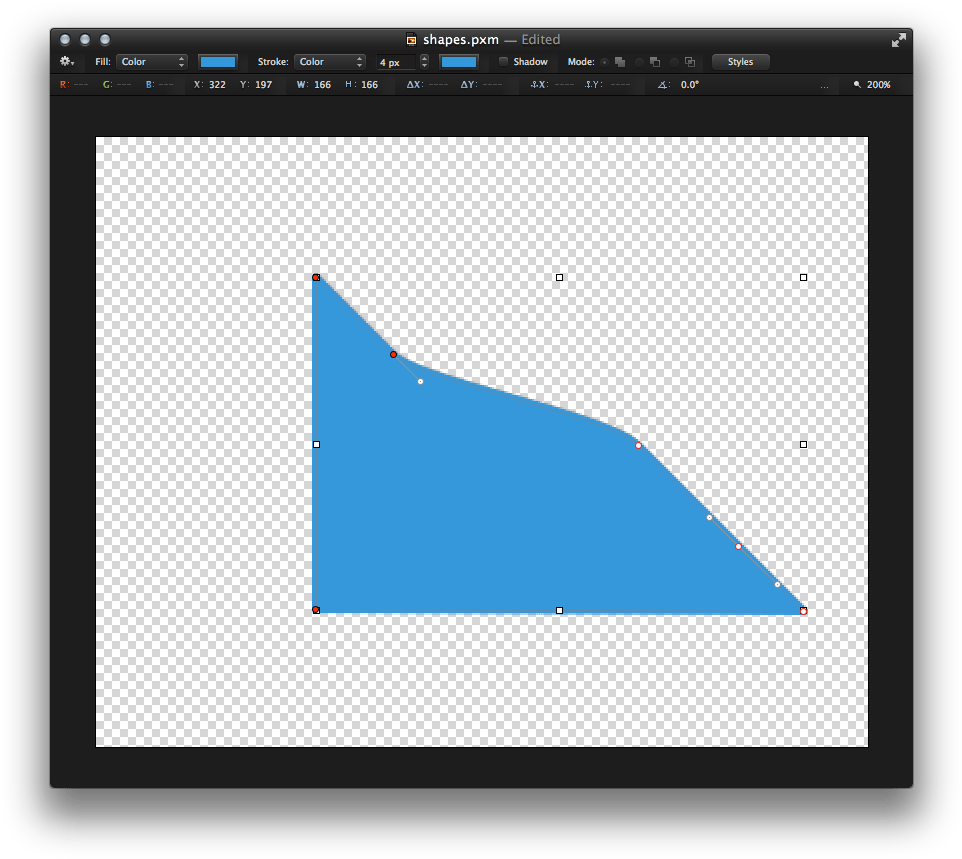Click the X position value 322
The width and height of the screenshot is (962, 859).
217,85
